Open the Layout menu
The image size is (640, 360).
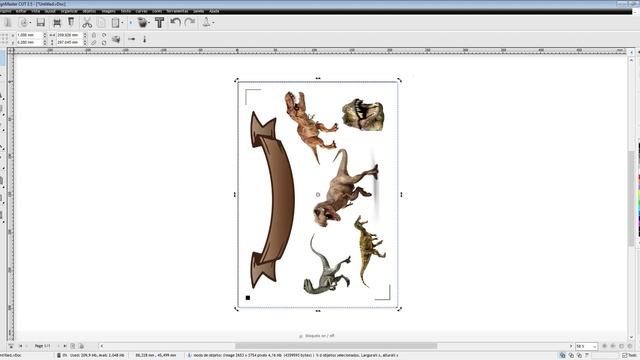tap(50, 11)
